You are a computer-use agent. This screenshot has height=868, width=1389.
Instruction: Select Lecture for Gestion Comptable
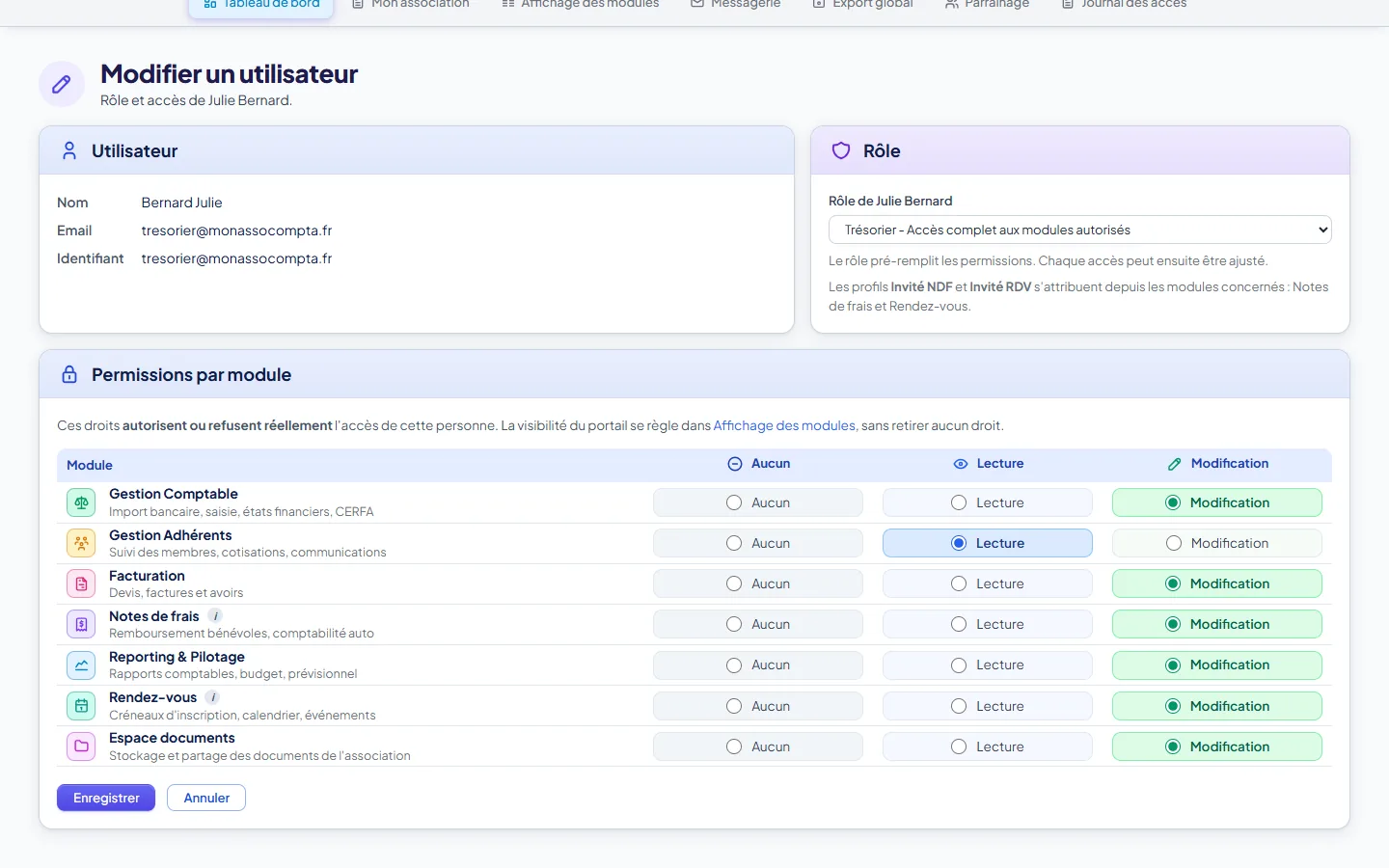988,502
